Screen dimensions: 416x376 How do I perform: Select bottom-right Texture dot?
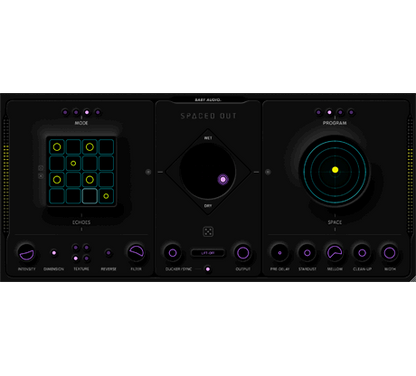coord(86,258)
